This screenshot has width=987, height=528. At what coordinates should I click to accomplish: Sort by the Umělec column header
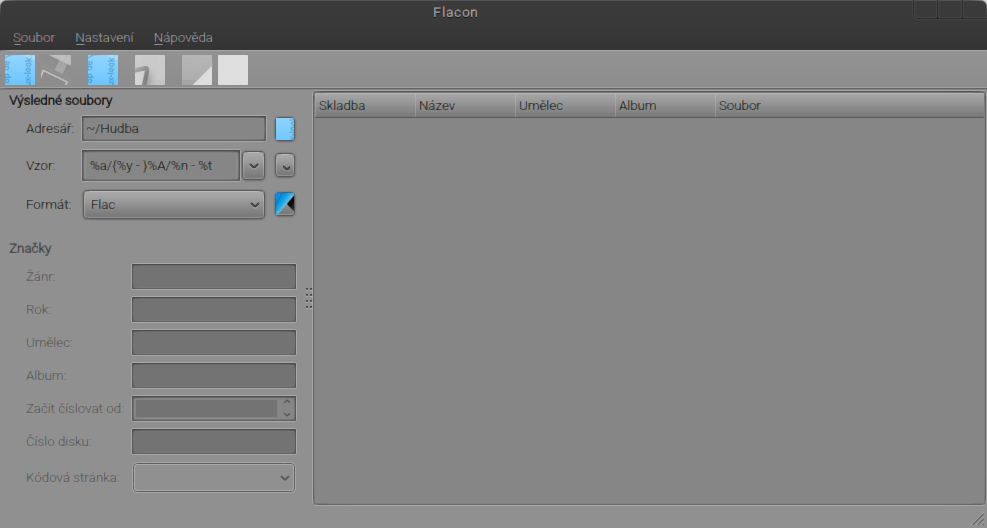(x=565, y=106)
